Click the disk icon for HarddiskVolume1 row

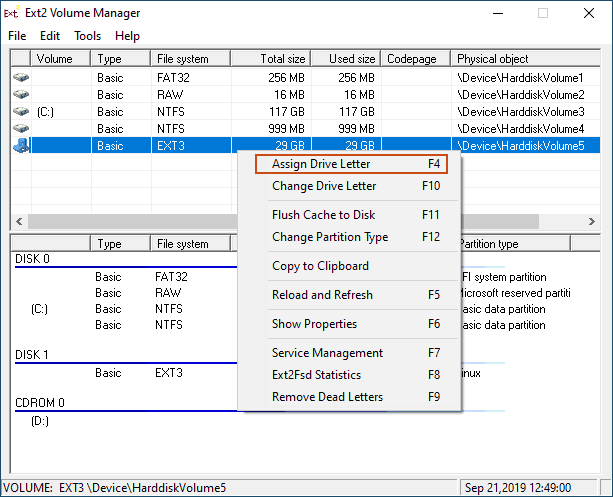tap(21, 77)
